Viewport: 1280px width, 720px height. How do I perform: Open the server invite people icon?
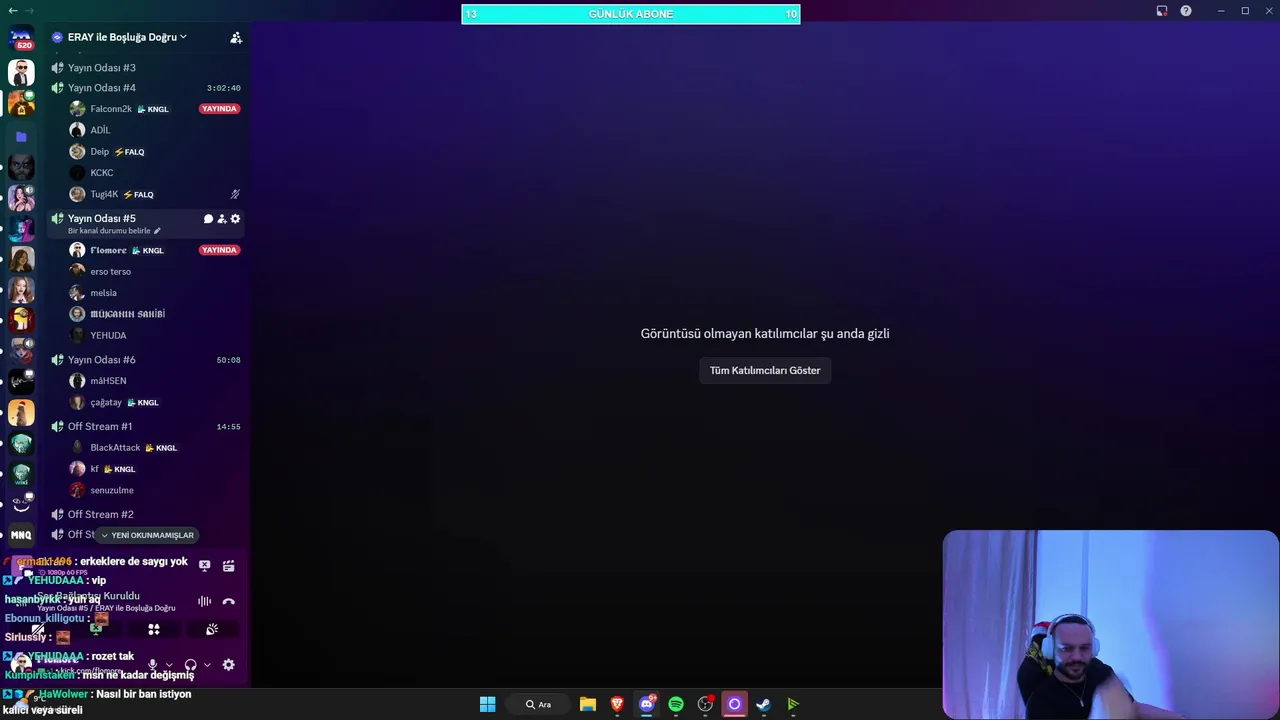(x=236, y=37)
